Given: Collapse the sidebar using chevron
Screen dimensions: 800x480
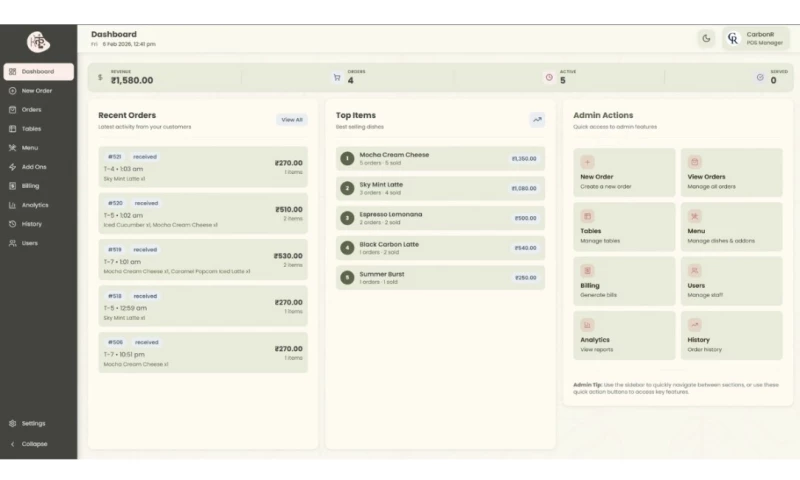Looking at the screenshot, I should click(12, 444).
